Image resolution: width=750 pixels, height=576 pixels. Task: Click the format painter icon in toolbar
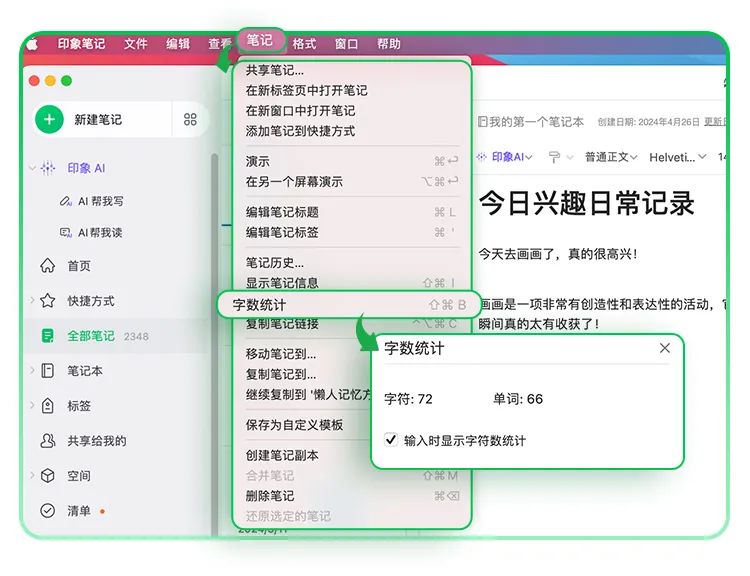pos(554,157)
